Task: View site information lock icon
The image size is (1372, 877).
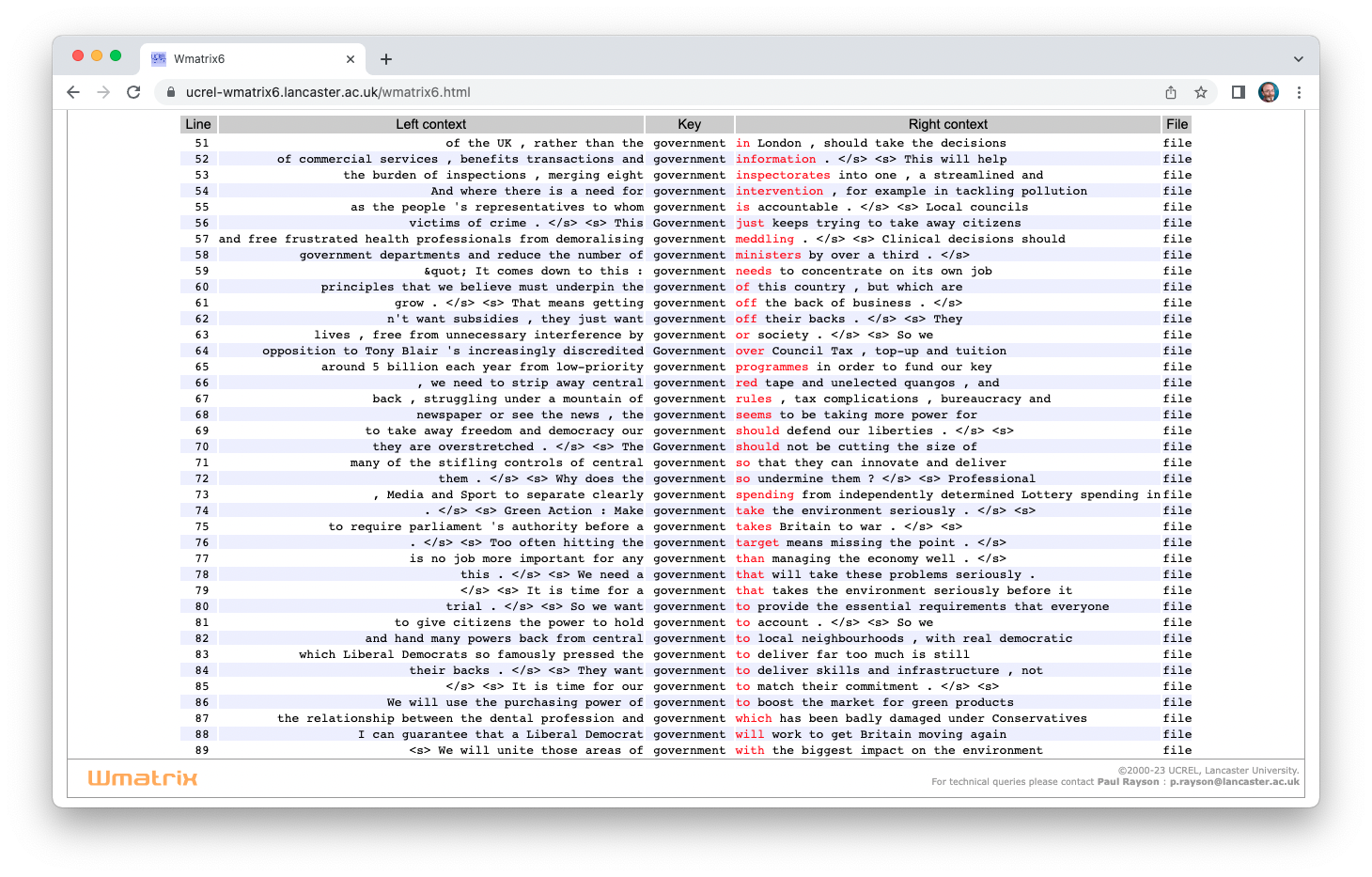Action: pyautogui.click(x=171, y=92)
